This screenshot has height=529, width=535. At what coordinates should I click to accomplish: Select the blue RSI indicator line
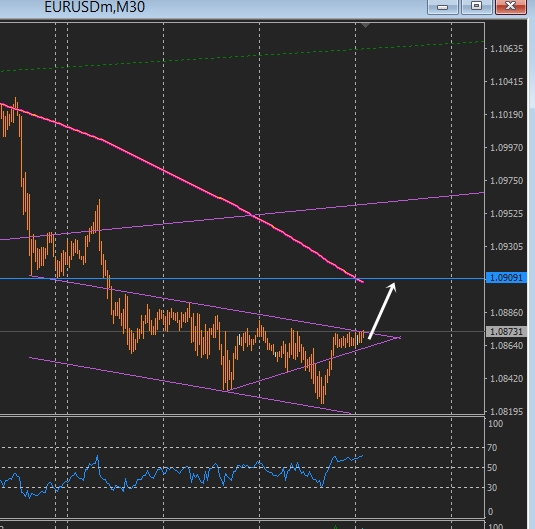(x=181, y=473)
